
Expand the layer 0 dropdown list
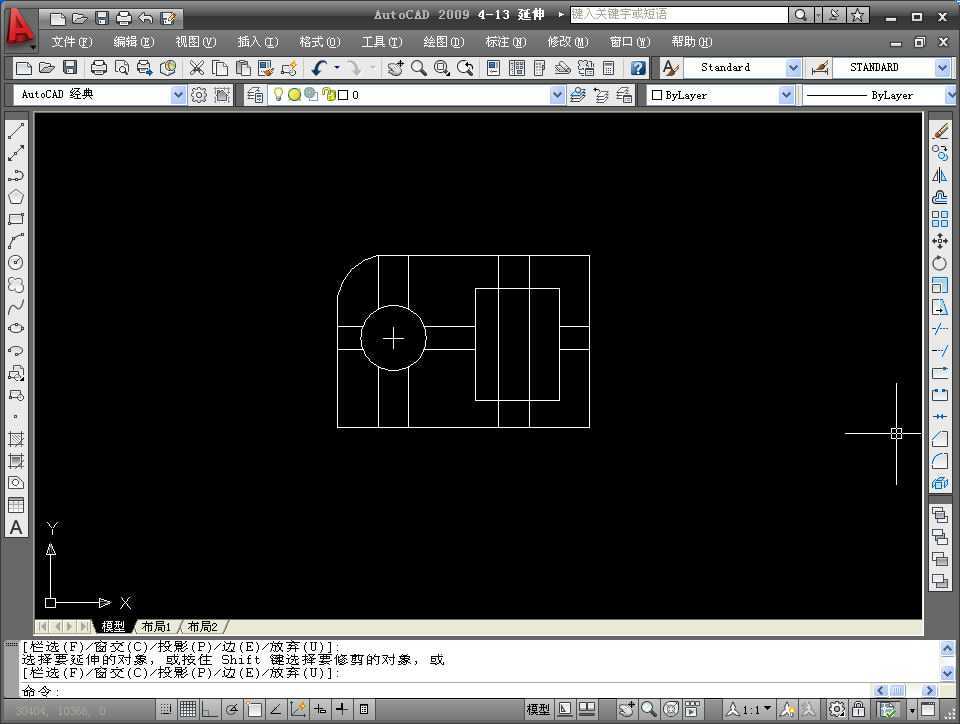[x=557, y=95]
